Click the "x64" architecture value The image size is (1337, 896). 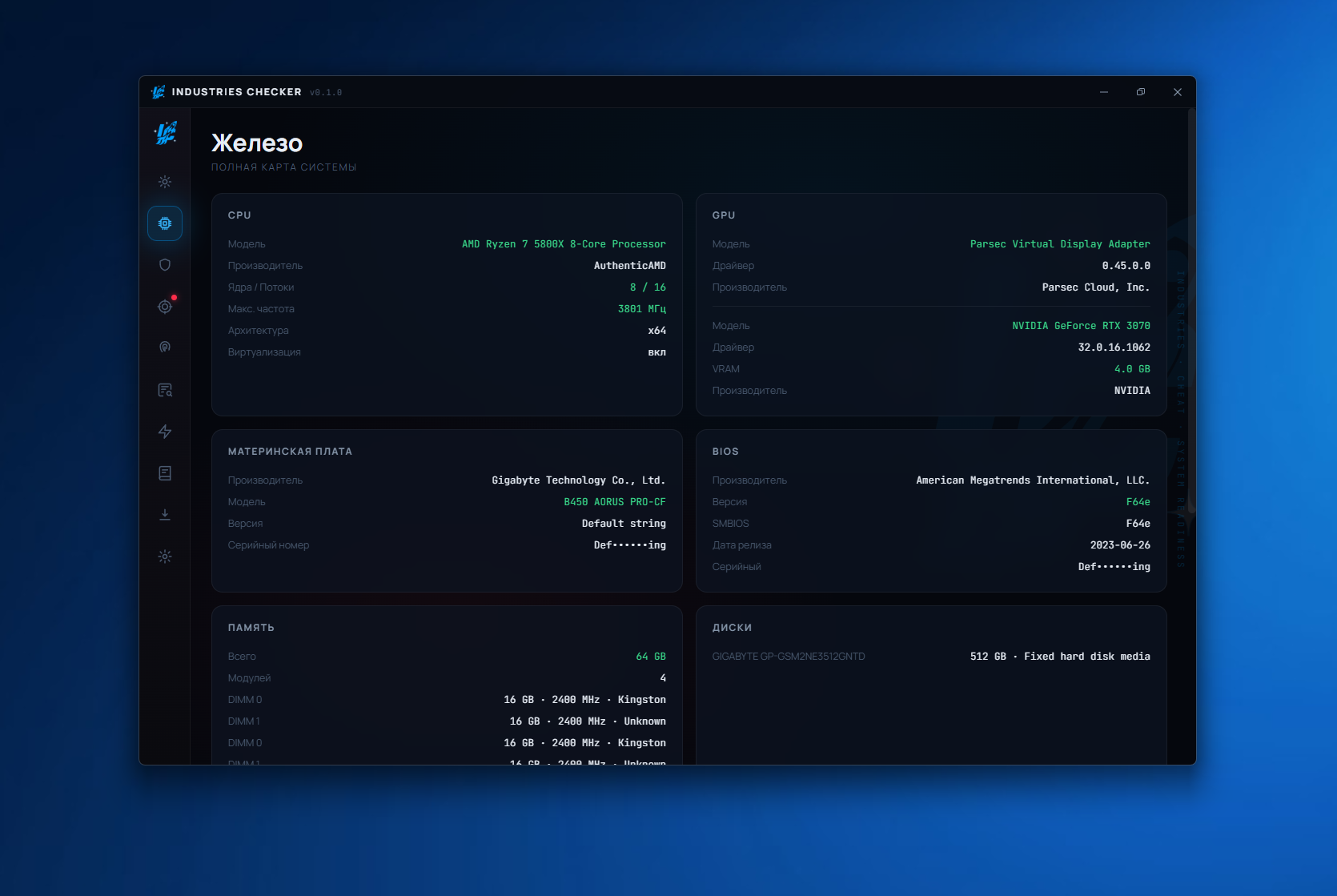(657, 331)
